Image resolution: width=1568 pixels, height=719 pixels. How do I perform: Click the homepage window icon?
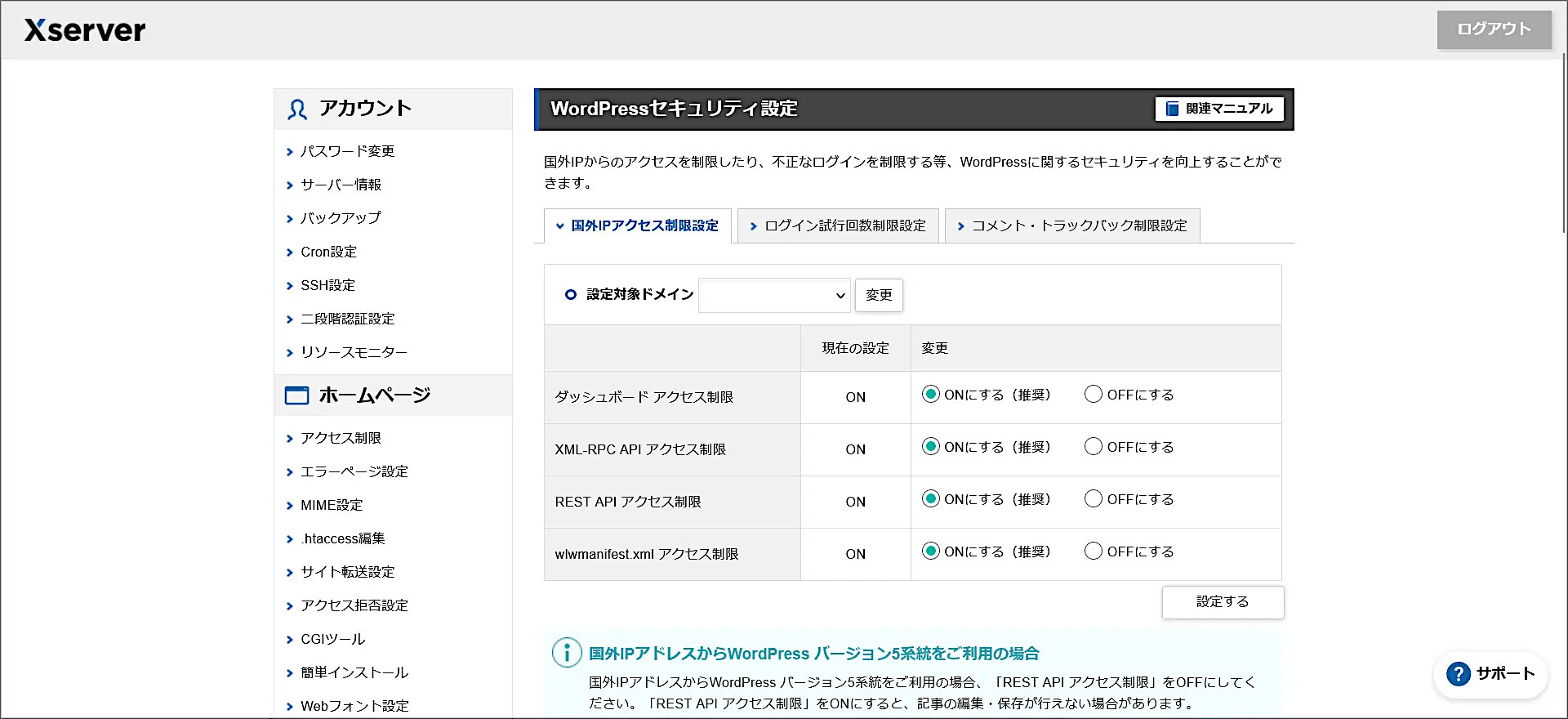coord(296,395)
